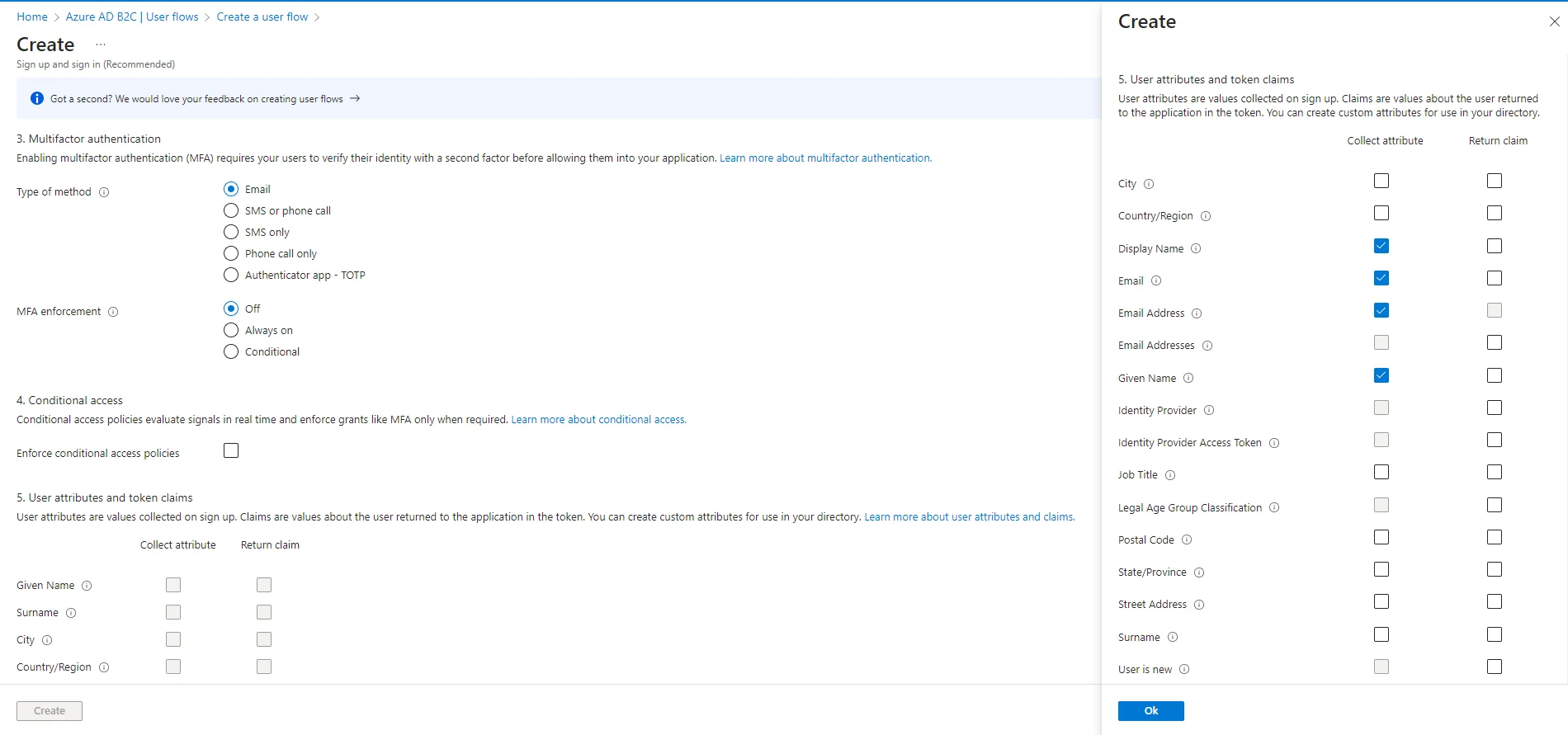The image size is (1568, 735).
Task: Check Return claim for Email Addresses
Action: click(1495, 342)
